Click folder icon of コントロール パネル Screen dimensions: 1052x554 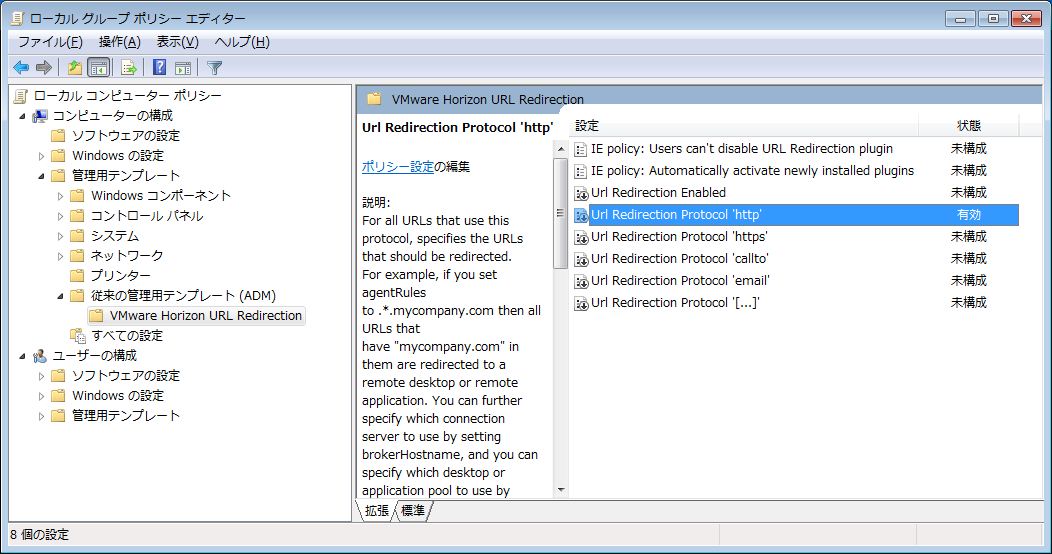tap(78, 216)
